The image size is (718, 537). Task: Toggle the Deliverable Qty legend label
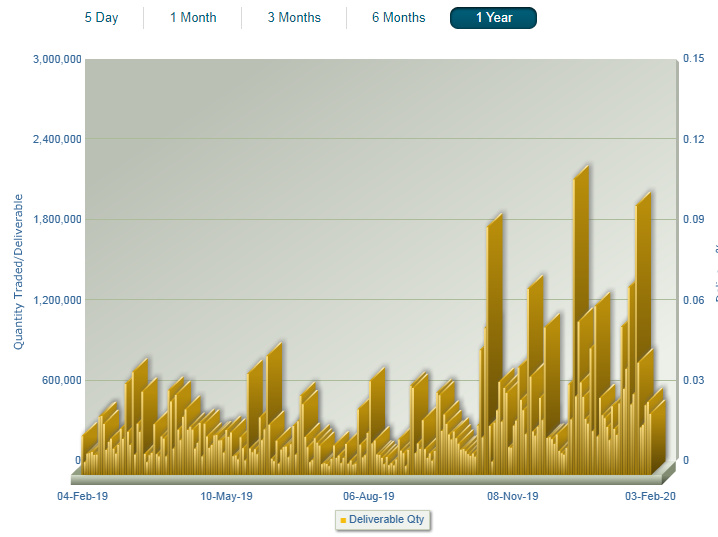[x=387, y=519]
